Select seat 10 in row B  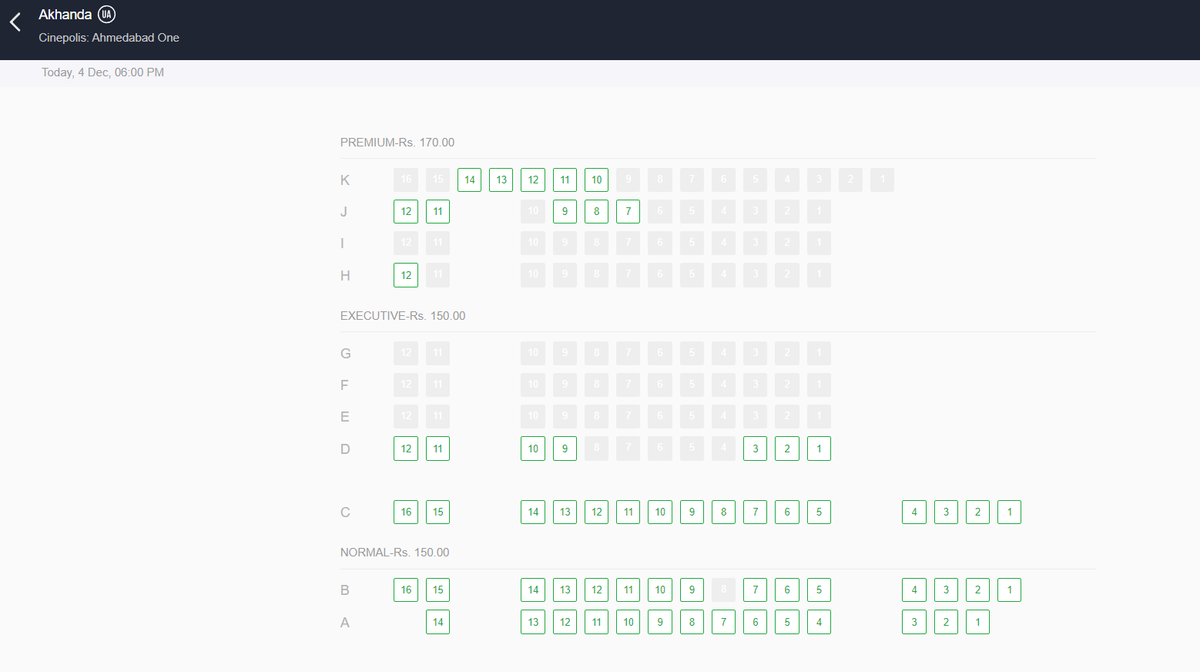[660, 590]
